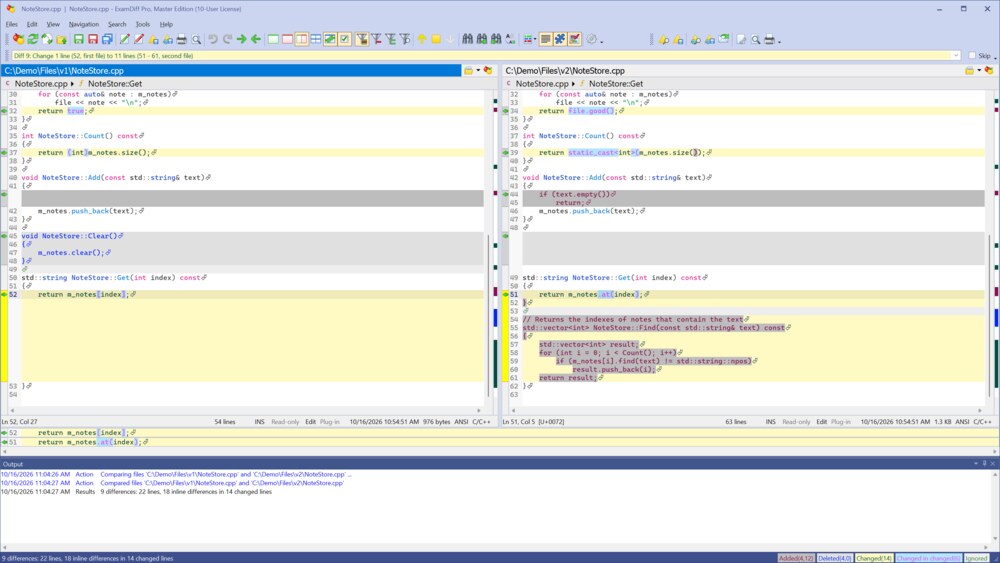Open the right printer dropdown arrow

[x=779, y=41]
